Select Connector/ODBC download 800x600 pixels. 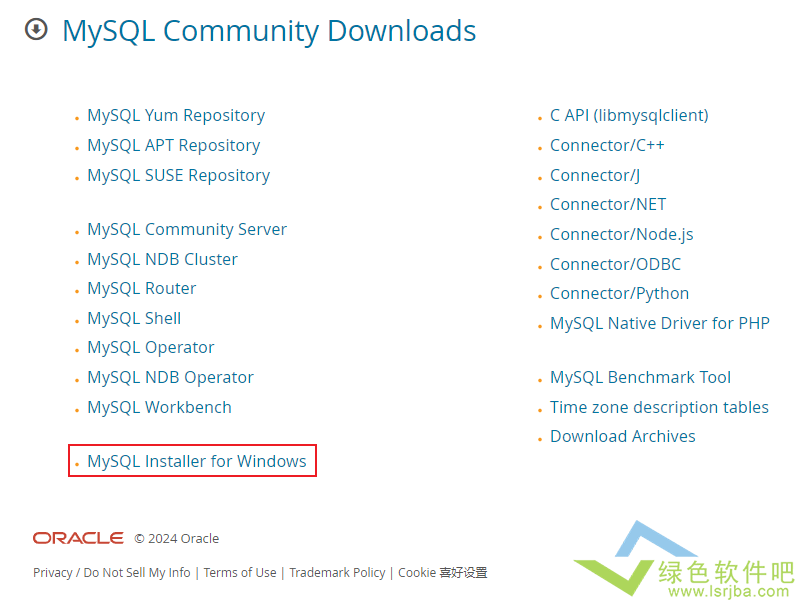(x=615, y=265)
